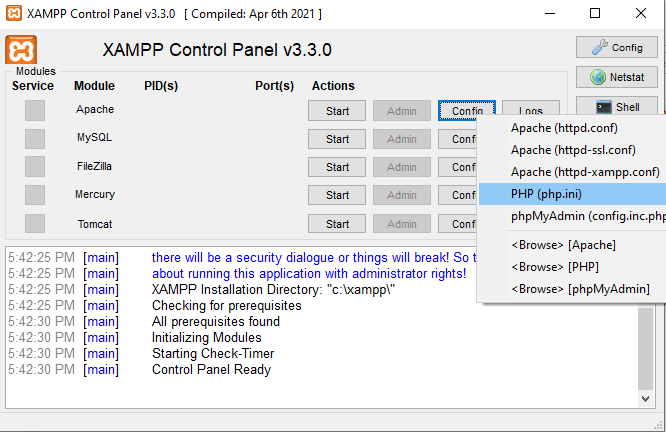Click the Mercury Admin button
This screenshot has width=666, height=432.
pyautogui.click(x=402, y=195)
